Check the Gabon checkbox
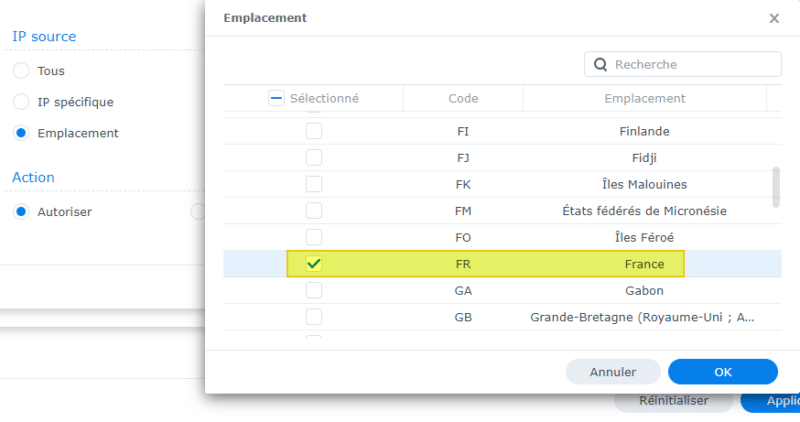The width and height of the screenshot is (800, 422). pos(314,290)
